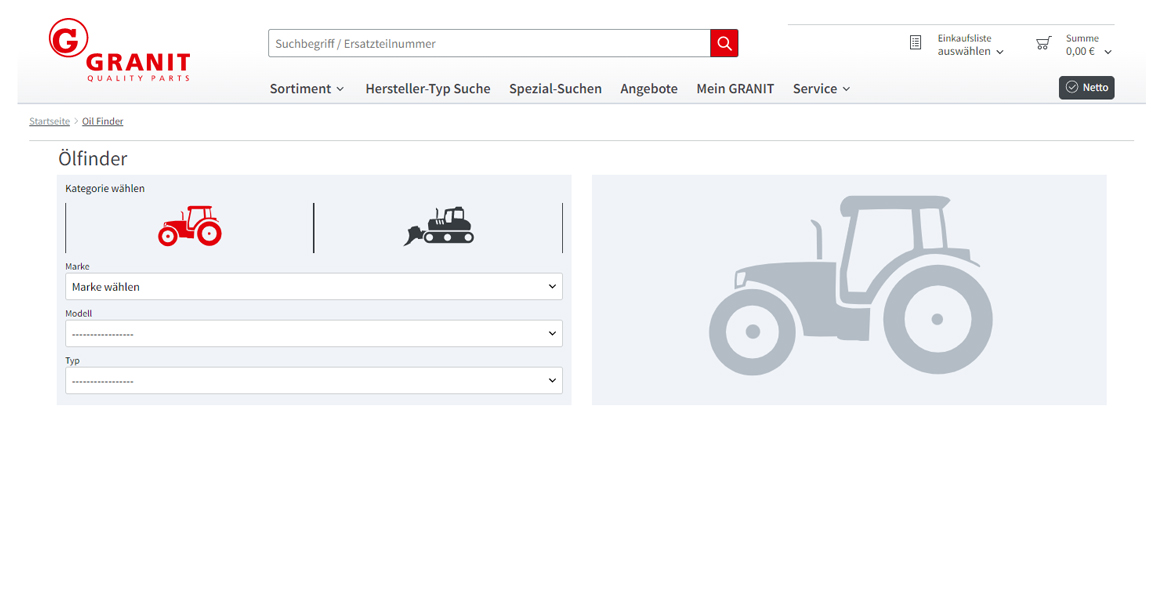Select the red tractor category icon
Screen dimensions: 1176x611
[190, 227]
